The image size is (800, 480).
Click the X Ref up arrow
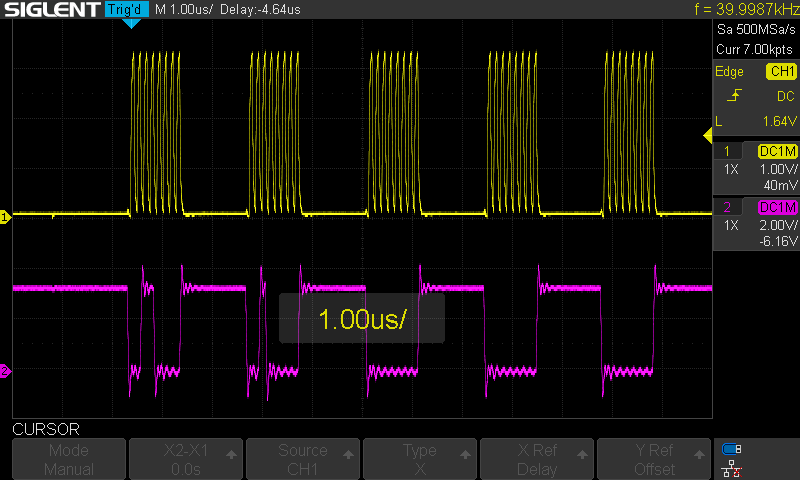tap(582, 454)
